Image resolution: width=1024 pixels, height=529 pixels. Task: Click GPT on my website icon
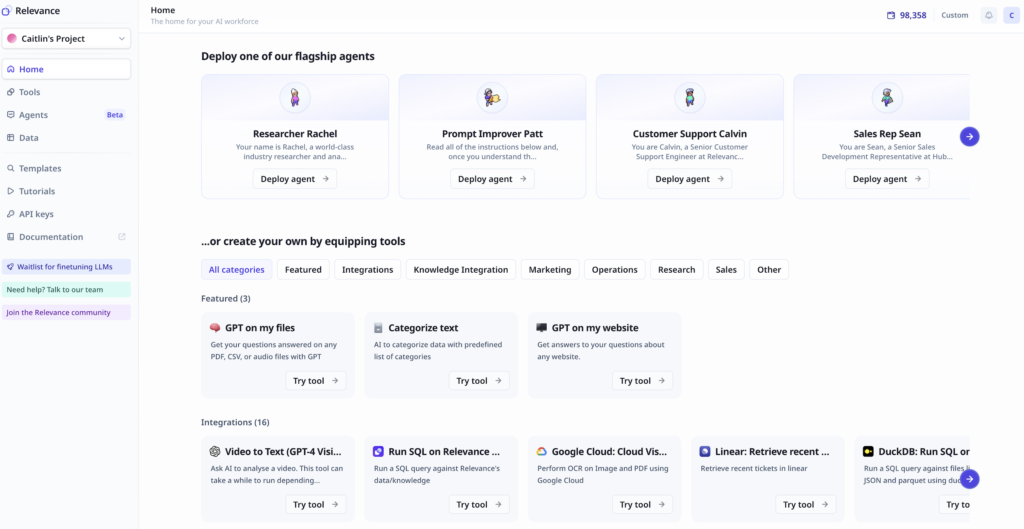pos(541,328)
